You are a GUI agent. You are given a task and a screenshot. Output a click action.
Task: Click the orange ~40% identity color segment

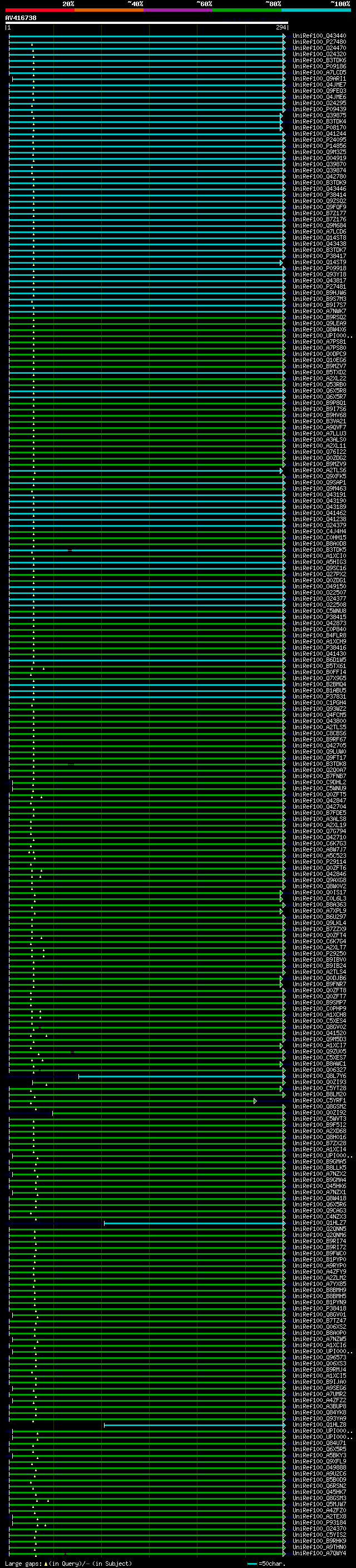109,10
